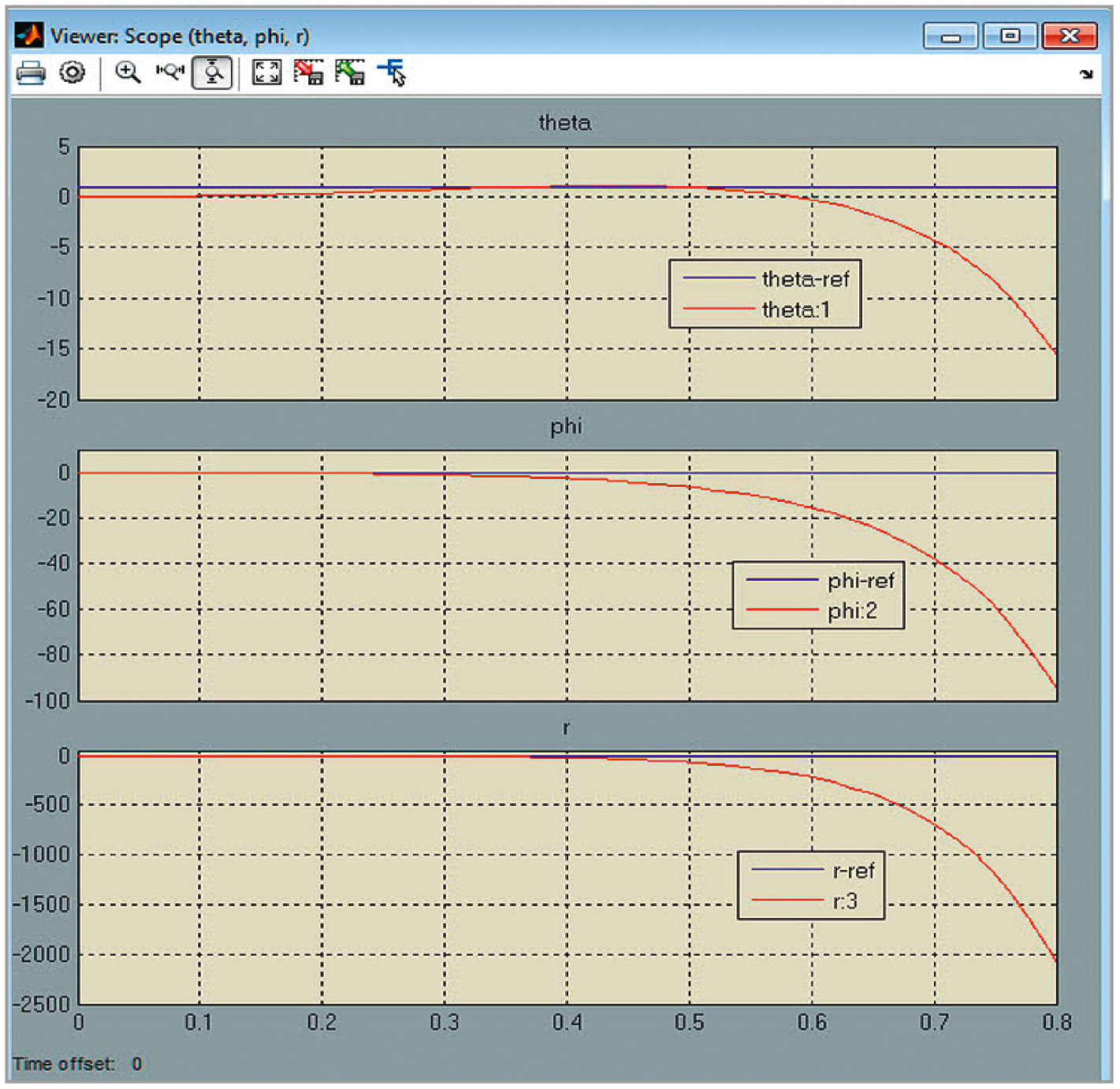1120x1089 pixels.
Task: Click the red r:3 line sample in the legend
Action: pos(787,900)
